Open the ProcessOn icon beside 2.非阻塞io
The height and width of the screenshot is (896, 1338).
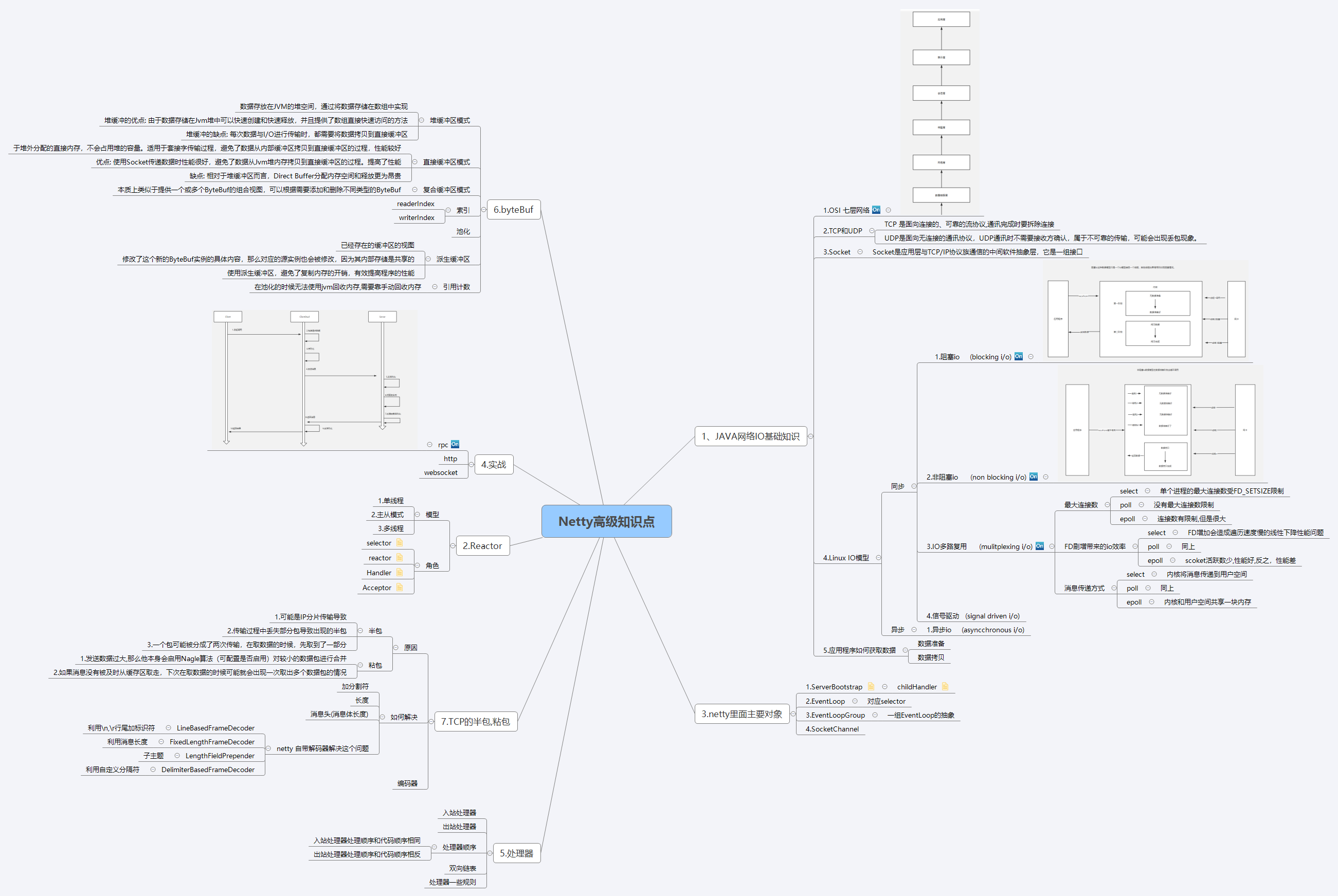click(1034, 477)
